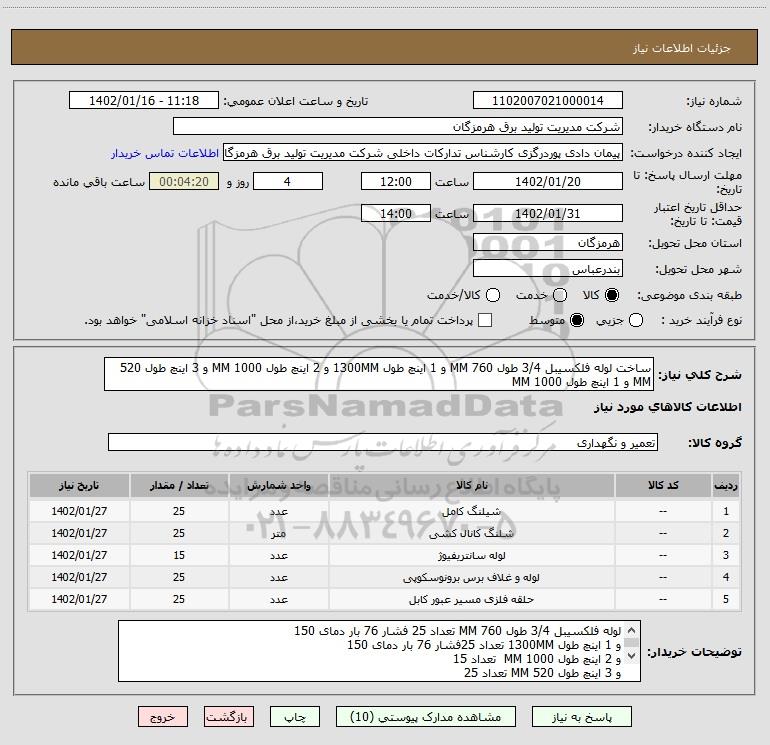Click the price validity time 14:00
Screen dimensions: 770x745
[x=396, y=213]
